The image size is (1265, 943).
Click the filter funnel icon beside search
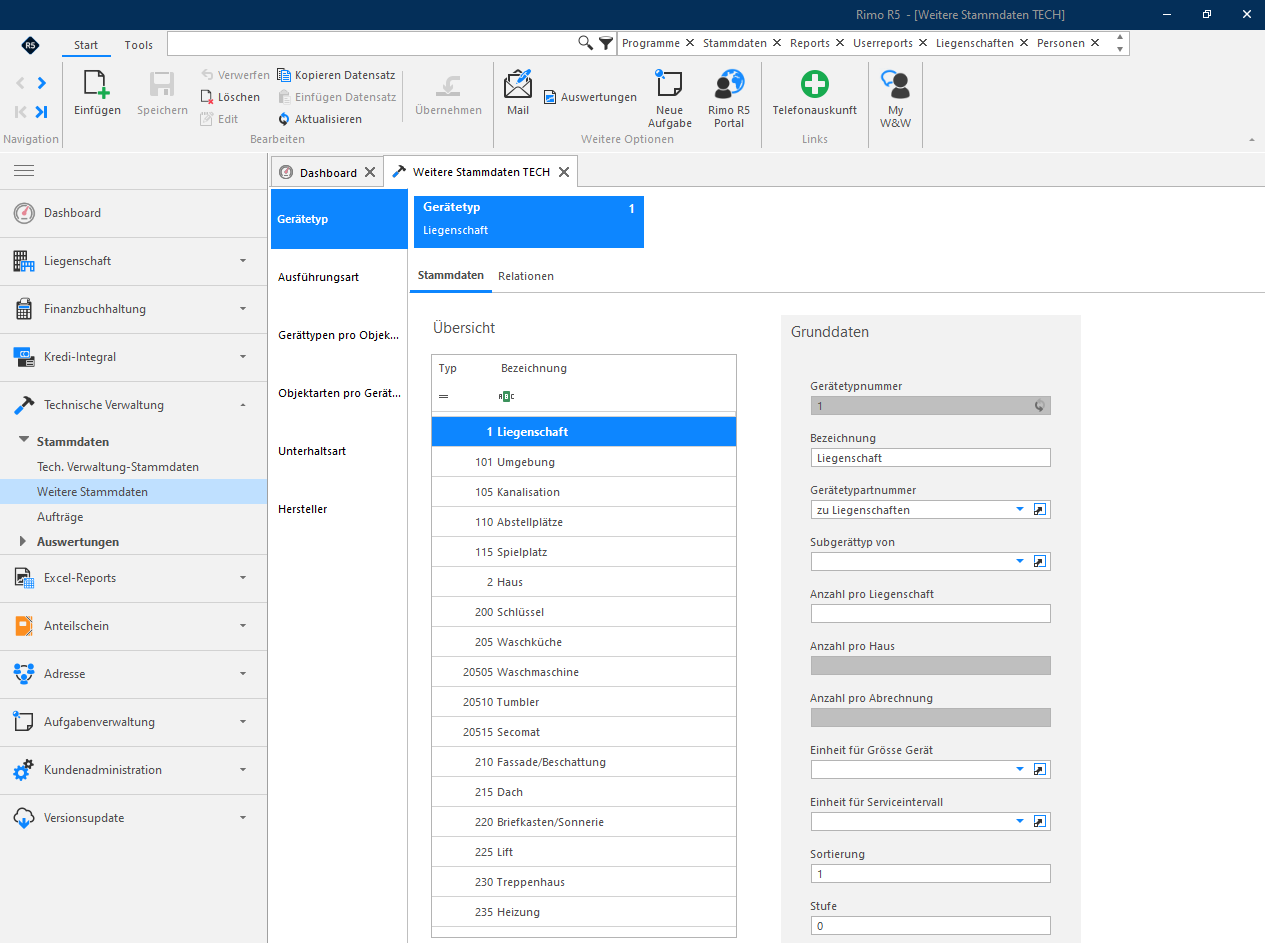pos(605,43)
